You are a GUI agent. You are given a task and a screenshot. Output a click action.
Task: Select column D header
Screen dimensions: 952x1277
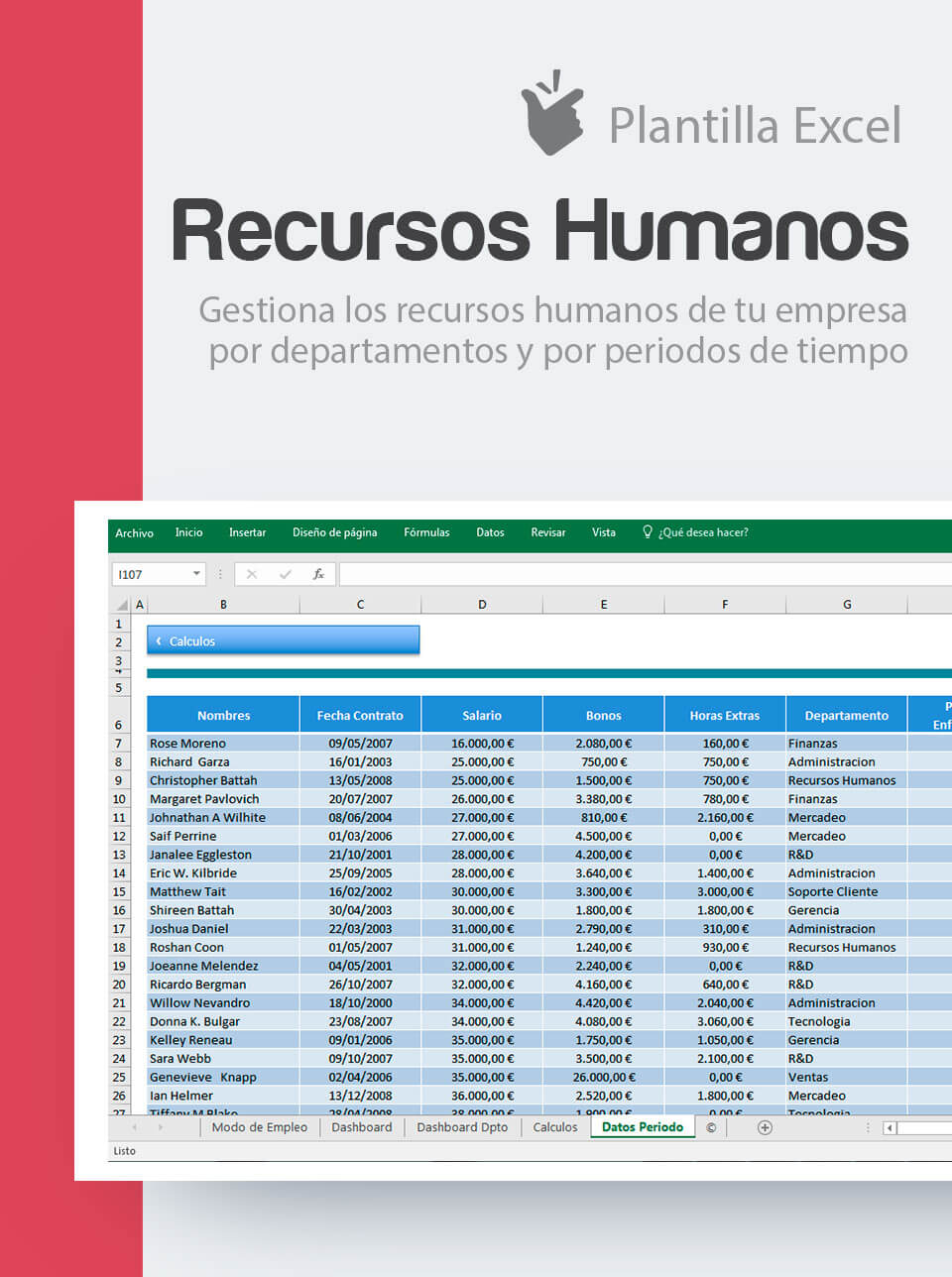point(482,605)
